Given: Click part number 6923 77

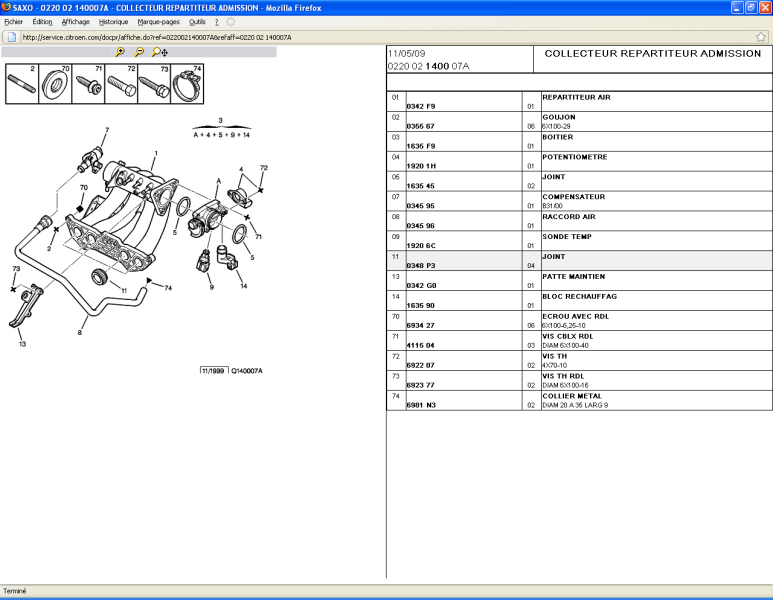Looking at the screenshot, I should click(421, 385).
